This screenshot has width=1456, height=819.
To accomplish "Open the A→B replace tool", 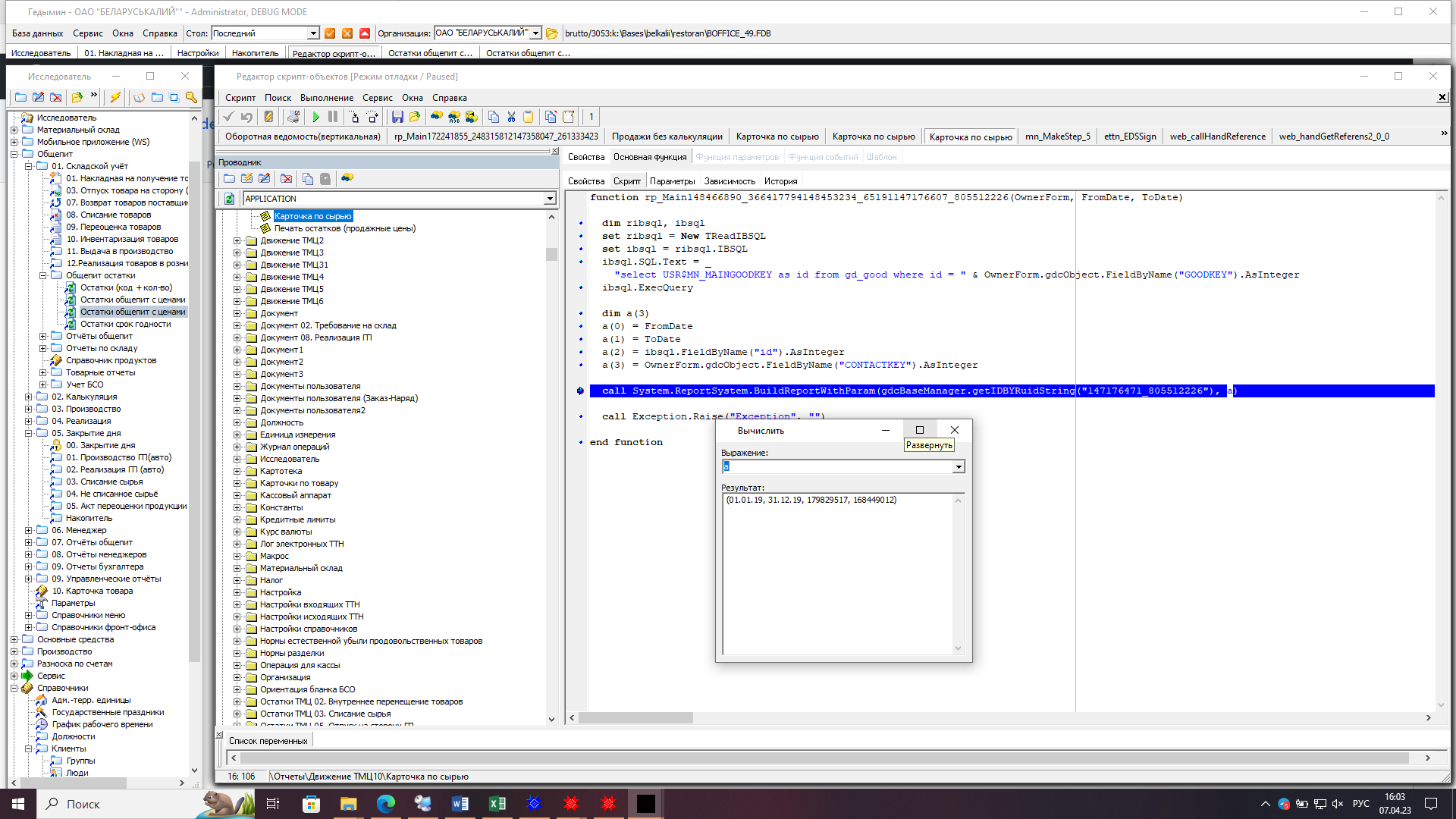I will point(453,117).
